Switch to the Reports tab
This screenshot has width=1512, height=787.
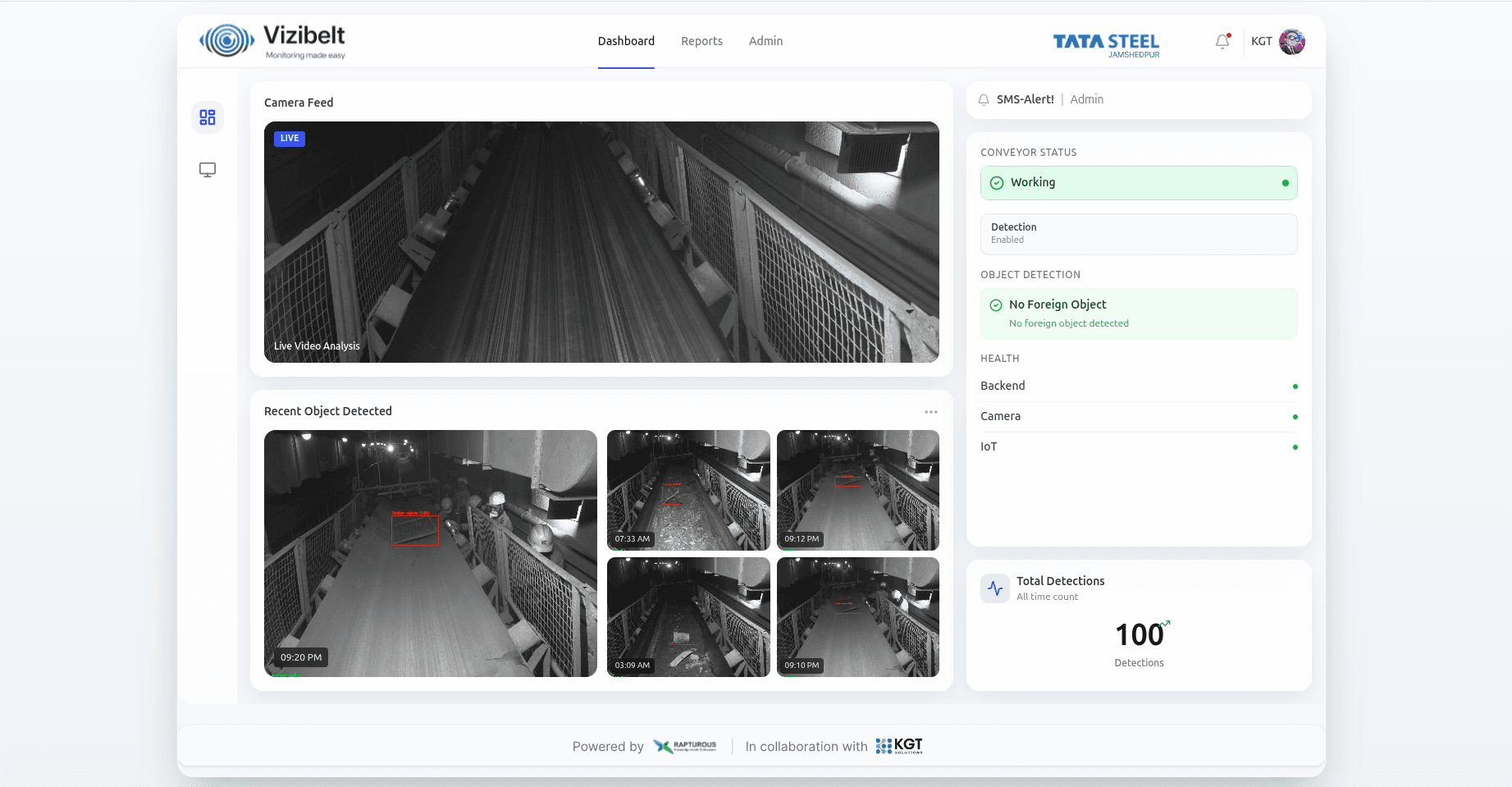click(701, 41)
